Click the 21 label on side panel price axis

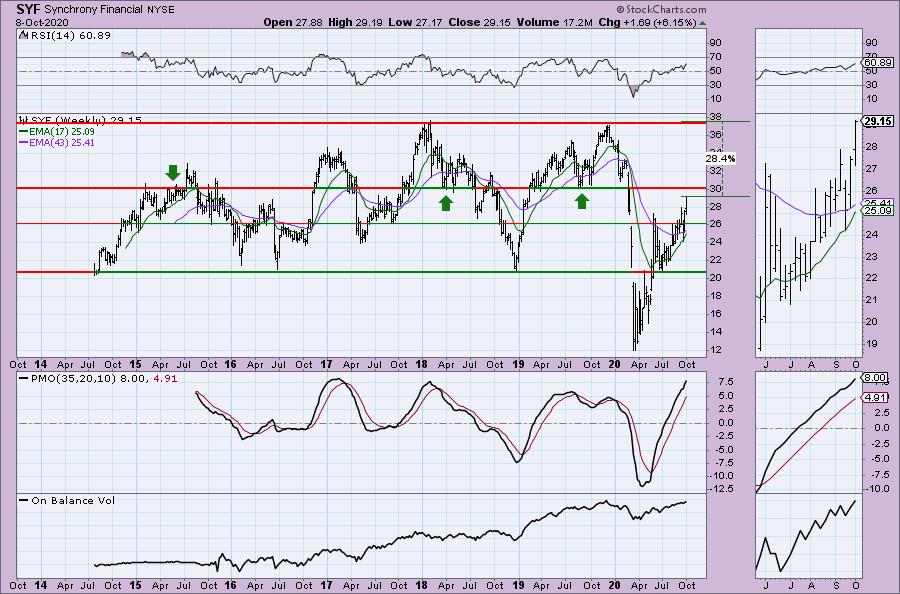(872, 300)
